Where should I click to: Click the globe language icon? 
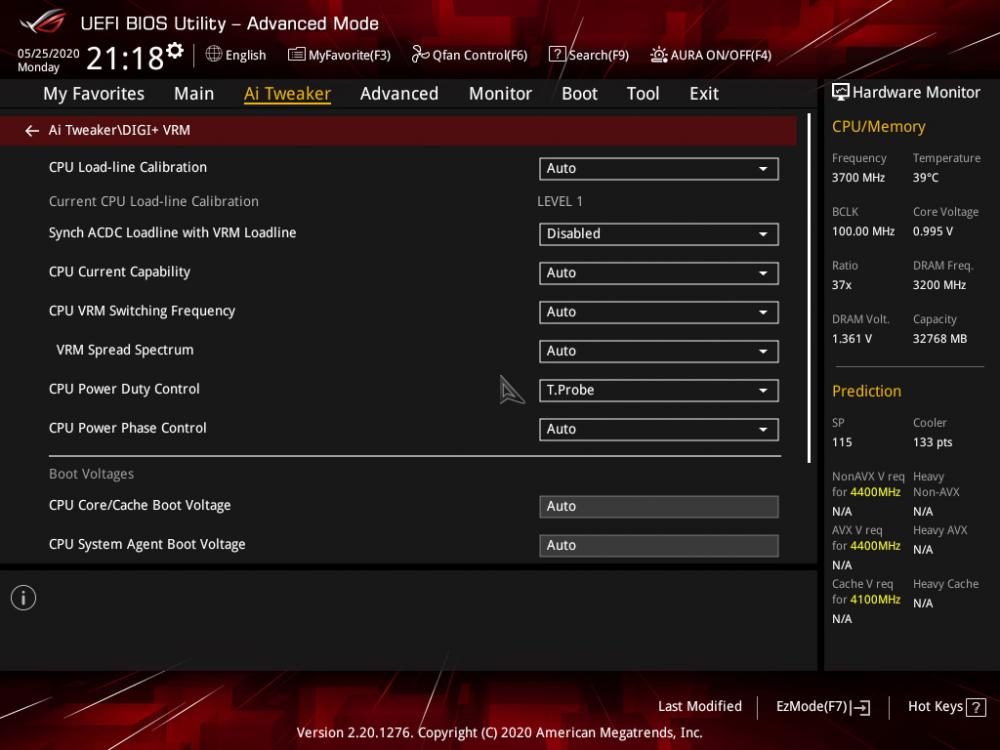tap(214, 54)
